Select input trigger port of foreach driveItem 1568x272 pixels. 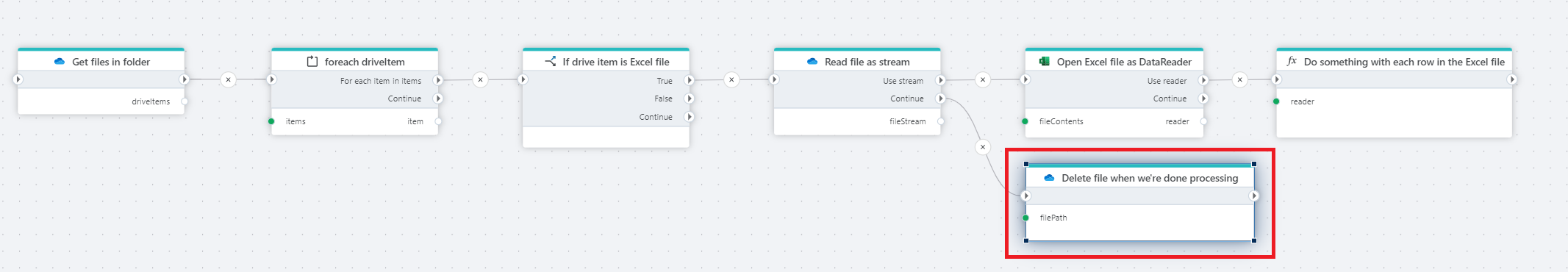(x=271, y=79)
